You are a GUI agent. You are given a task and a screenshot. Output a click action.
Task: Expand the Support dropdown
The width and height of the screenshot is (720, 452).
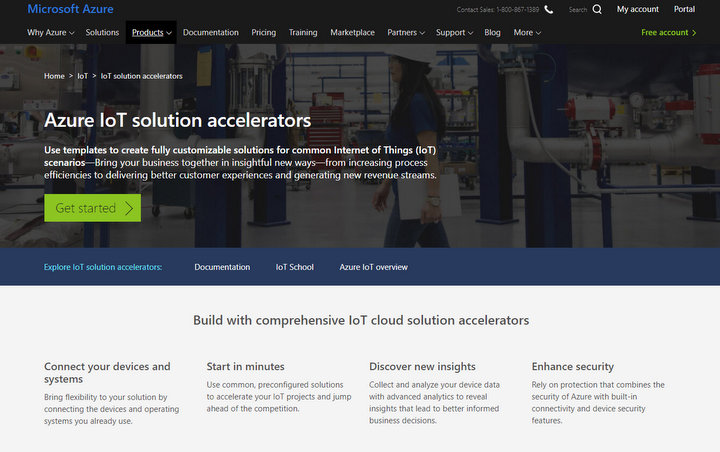454,33
